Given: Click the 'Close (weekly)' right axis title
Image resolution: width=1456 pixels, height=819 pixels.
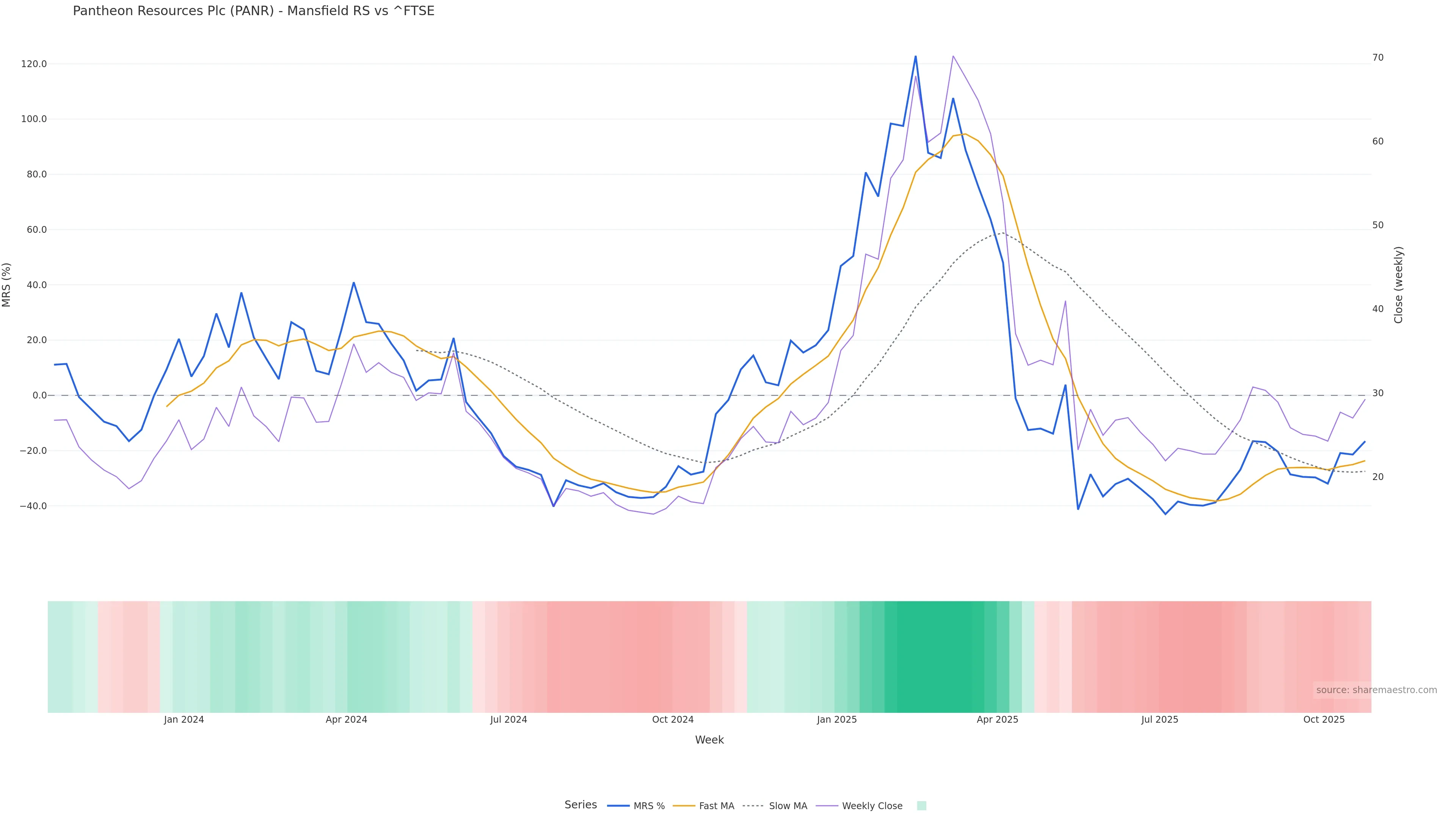Looking at the screenshot, I should coord(1398,285).
